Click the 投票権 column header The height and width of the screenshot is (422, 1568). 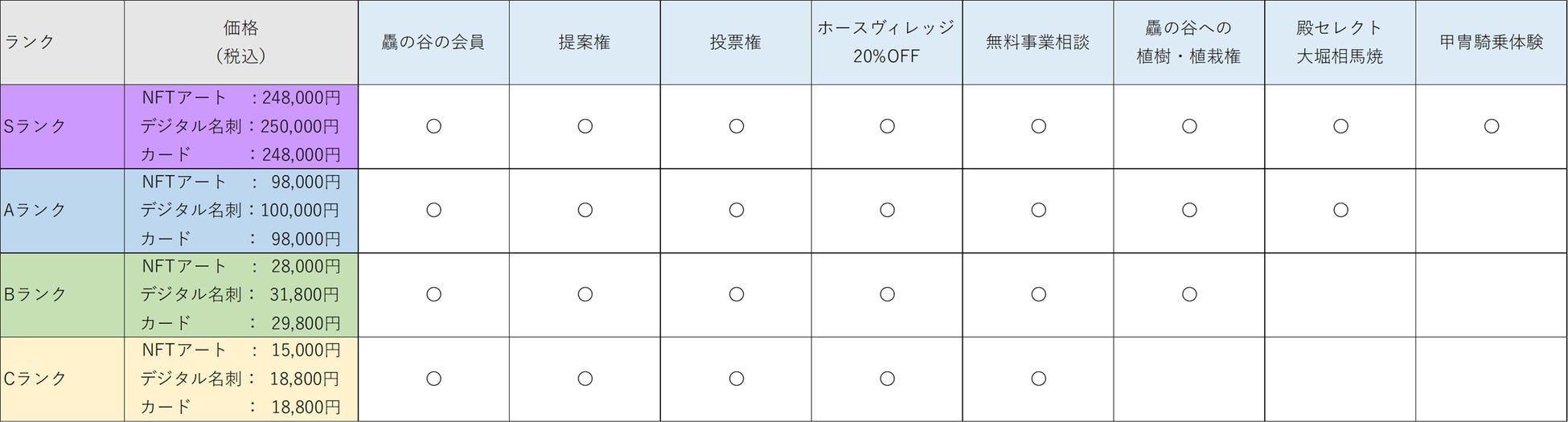(736, 42)
